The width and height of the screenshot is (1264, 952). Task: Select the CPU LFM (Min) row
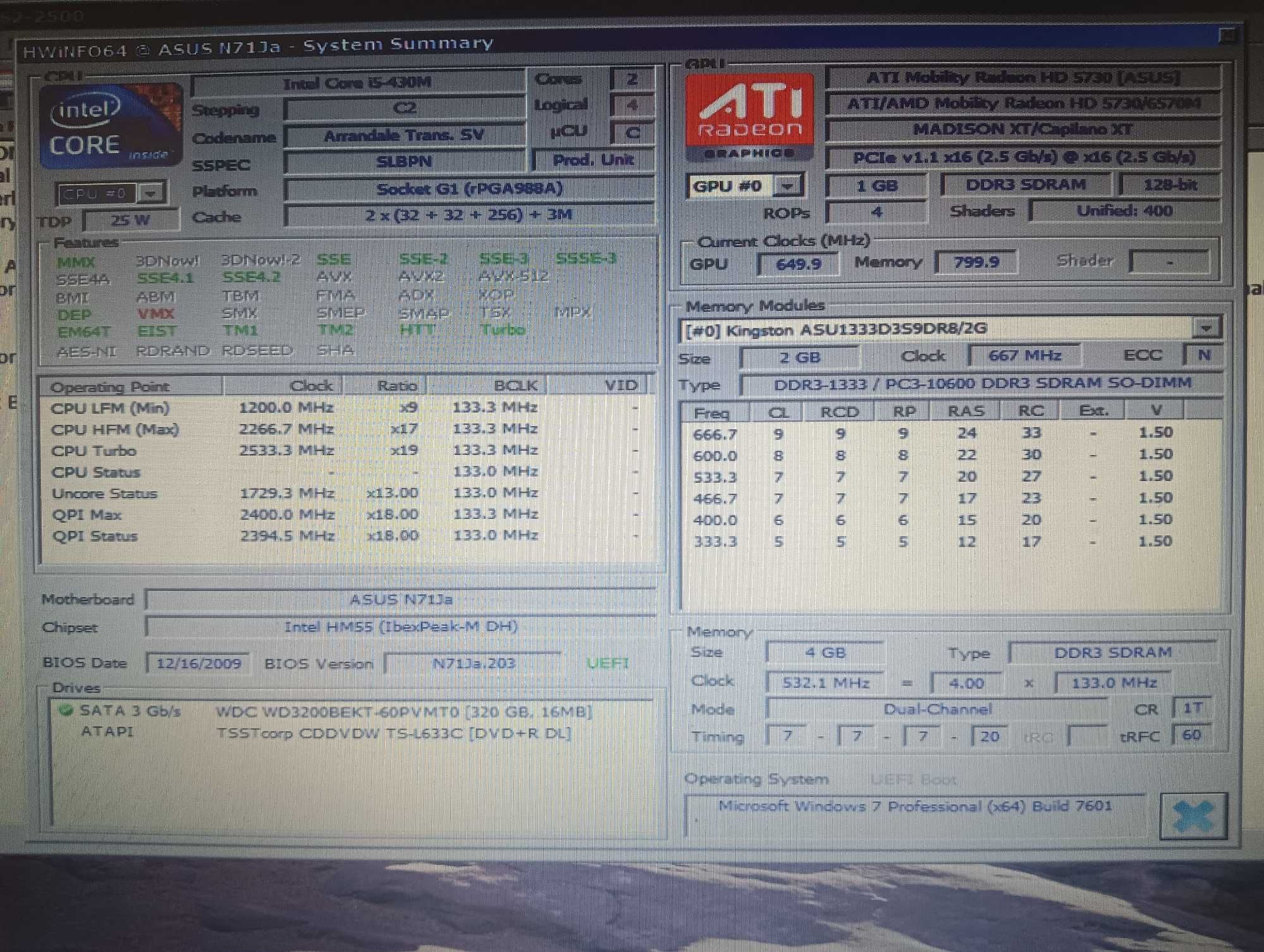click(x=346, y=408)
